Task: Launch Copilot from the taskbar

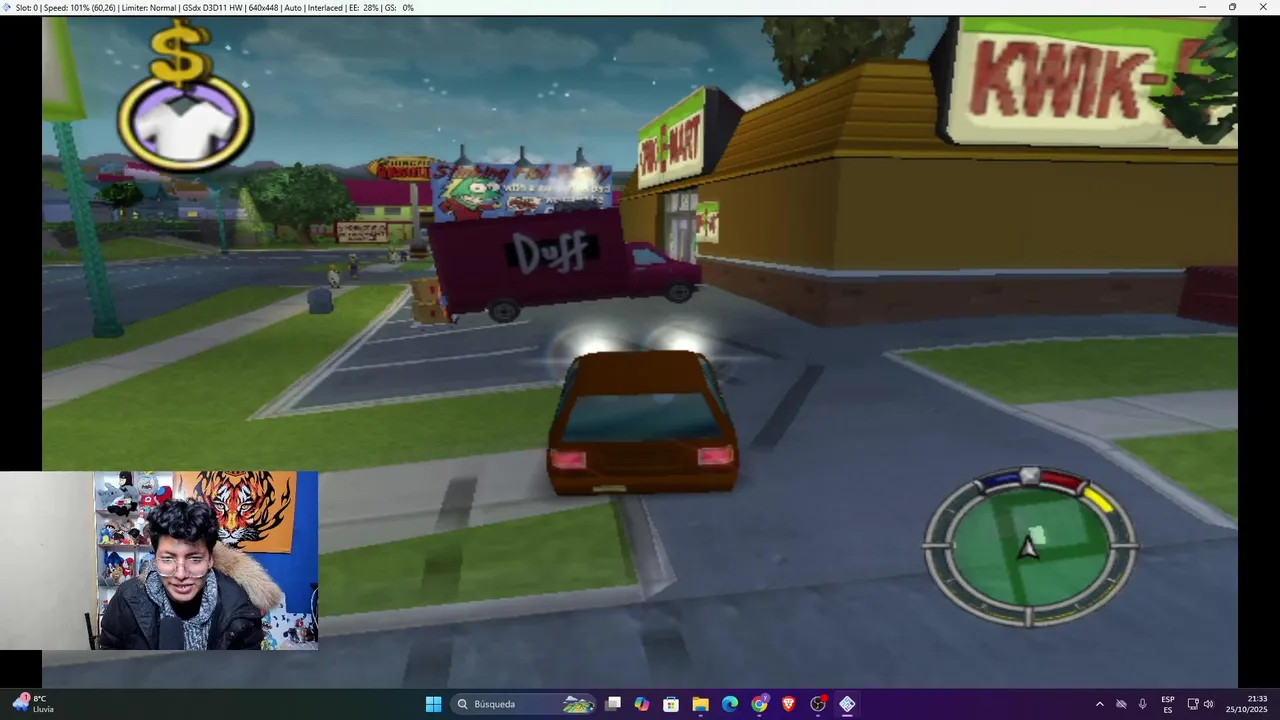Action: click(642, 704)
